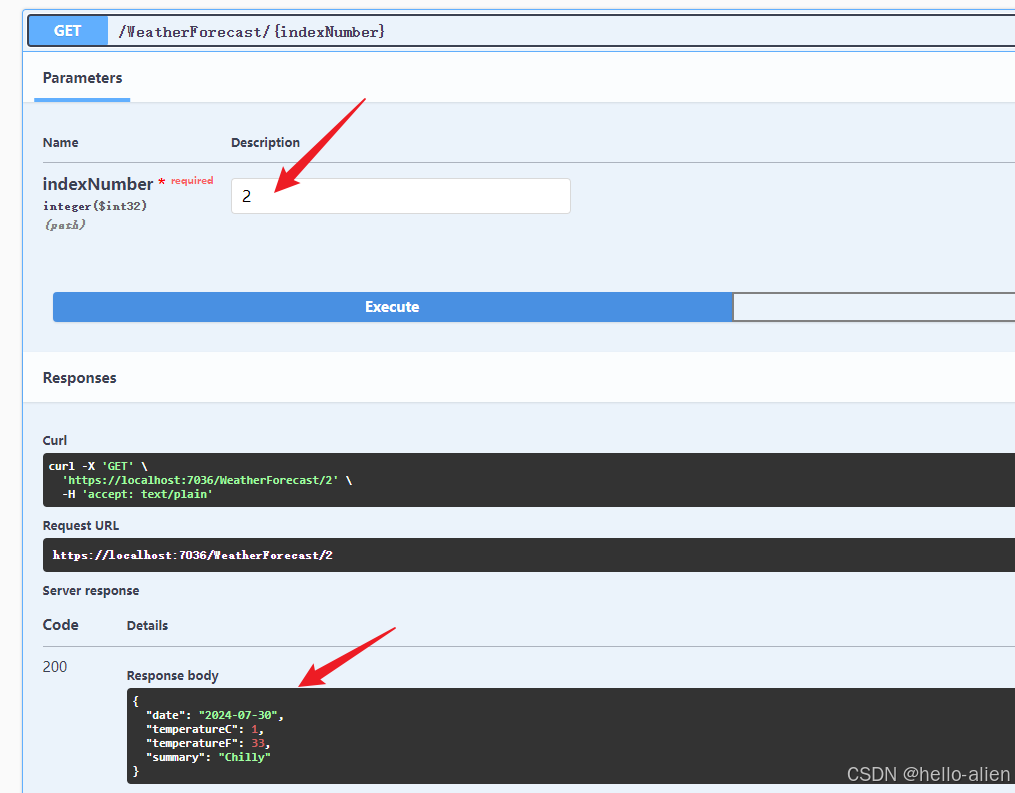Open the Parameters section header
This screenshot has width=1015, height=793.
[82, 78]
